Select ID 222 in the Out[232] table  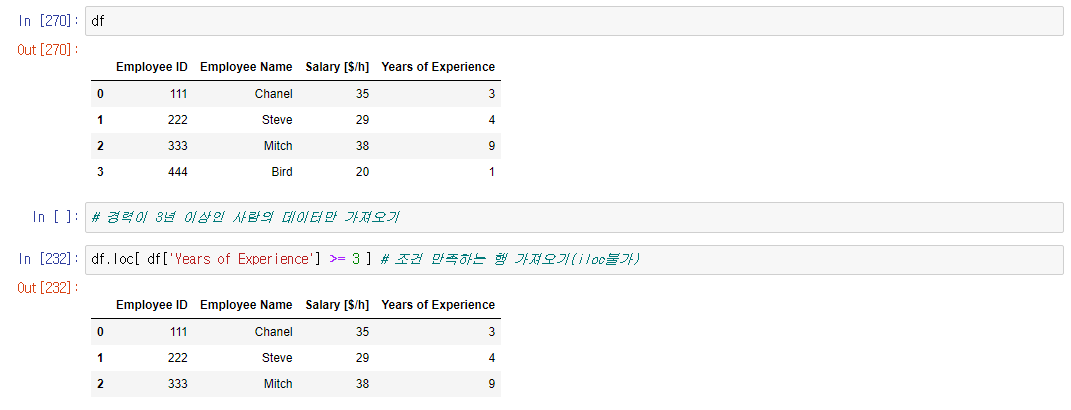click(x=178, y=358)
